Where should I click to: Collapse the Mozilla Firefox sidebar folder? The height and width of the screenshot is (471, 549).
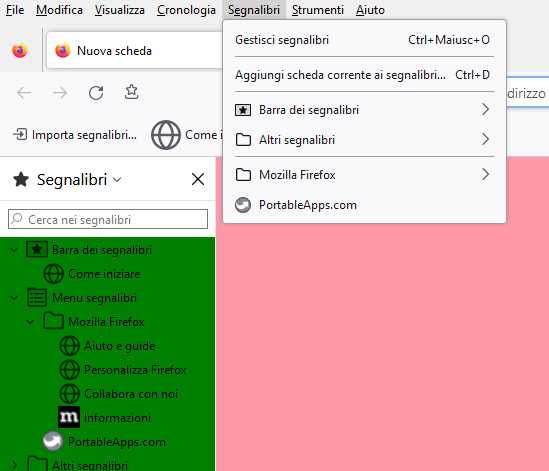pyautogui.click(x=30, y=321)
